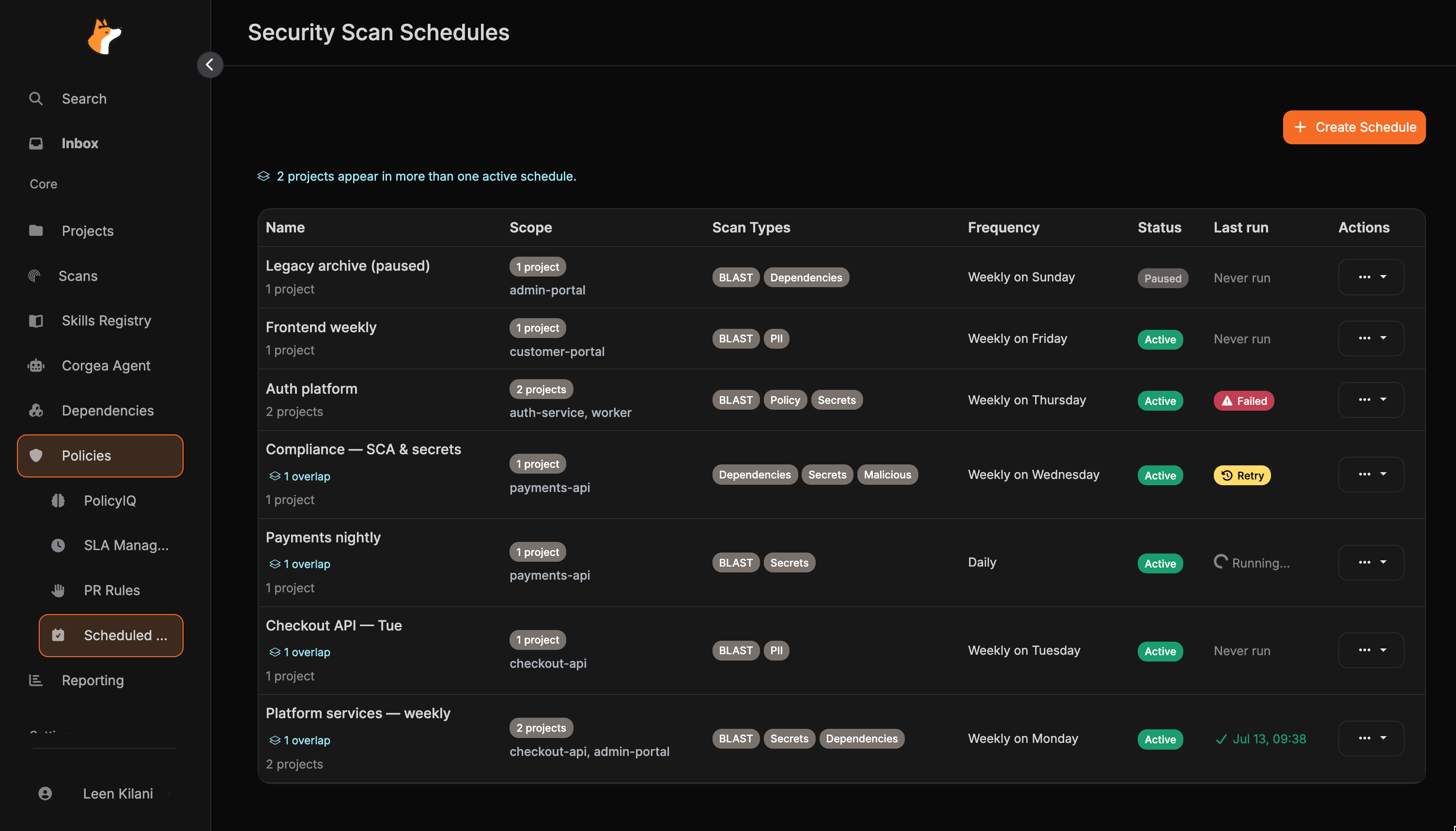
Task: Click the Leen Kilani user name
Action: click(118, 794)
